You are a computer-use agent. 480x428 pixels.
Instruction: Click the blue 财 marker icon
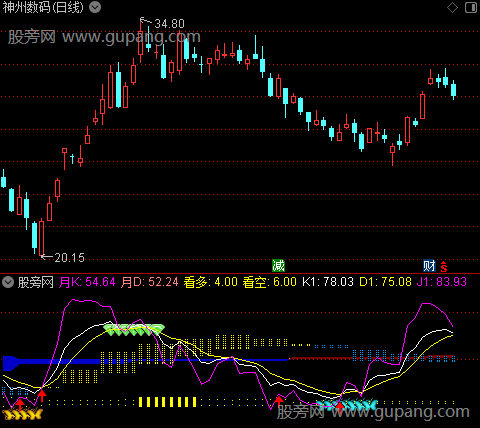(429, 266)
